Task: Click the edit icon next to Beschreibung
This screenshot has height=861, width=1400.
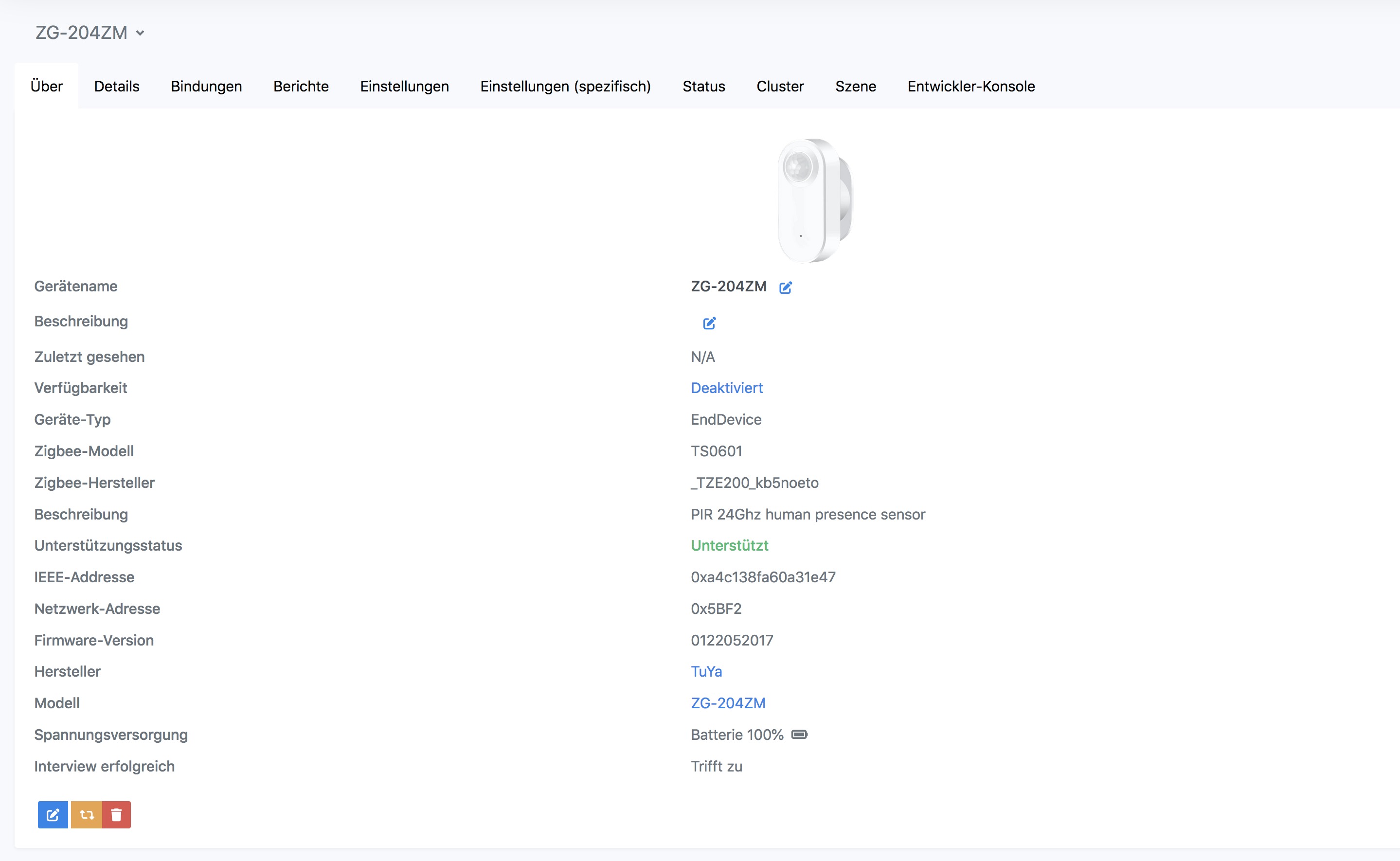Action: point(709,323)
